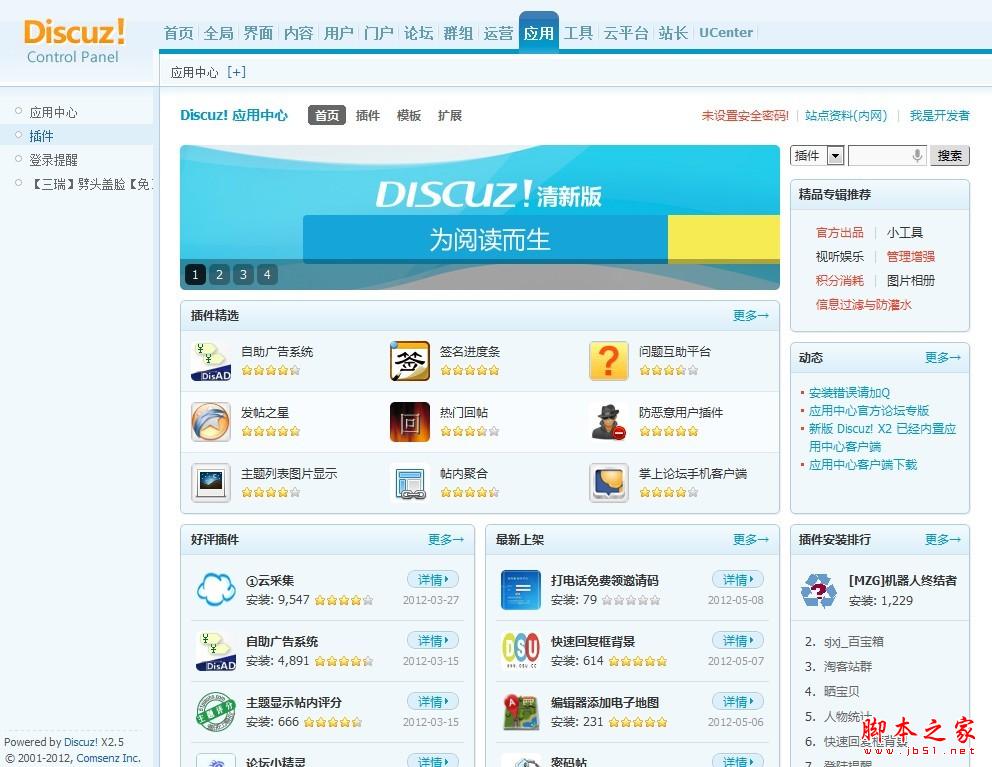
Task: Select the ①云采集 cloud icon
Action: 216,589
